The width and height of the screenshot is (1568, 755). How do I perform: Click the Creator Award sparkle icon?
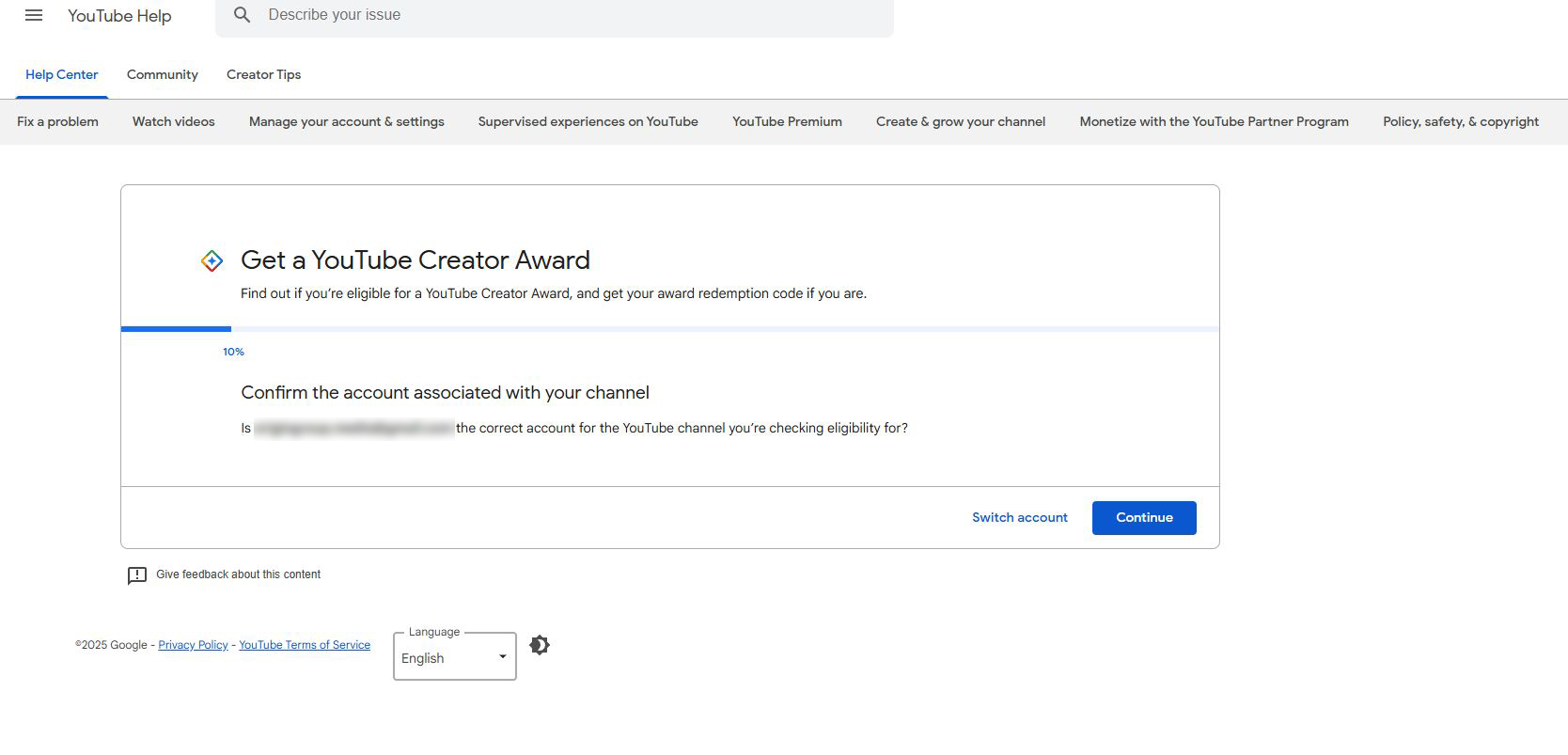212,261
